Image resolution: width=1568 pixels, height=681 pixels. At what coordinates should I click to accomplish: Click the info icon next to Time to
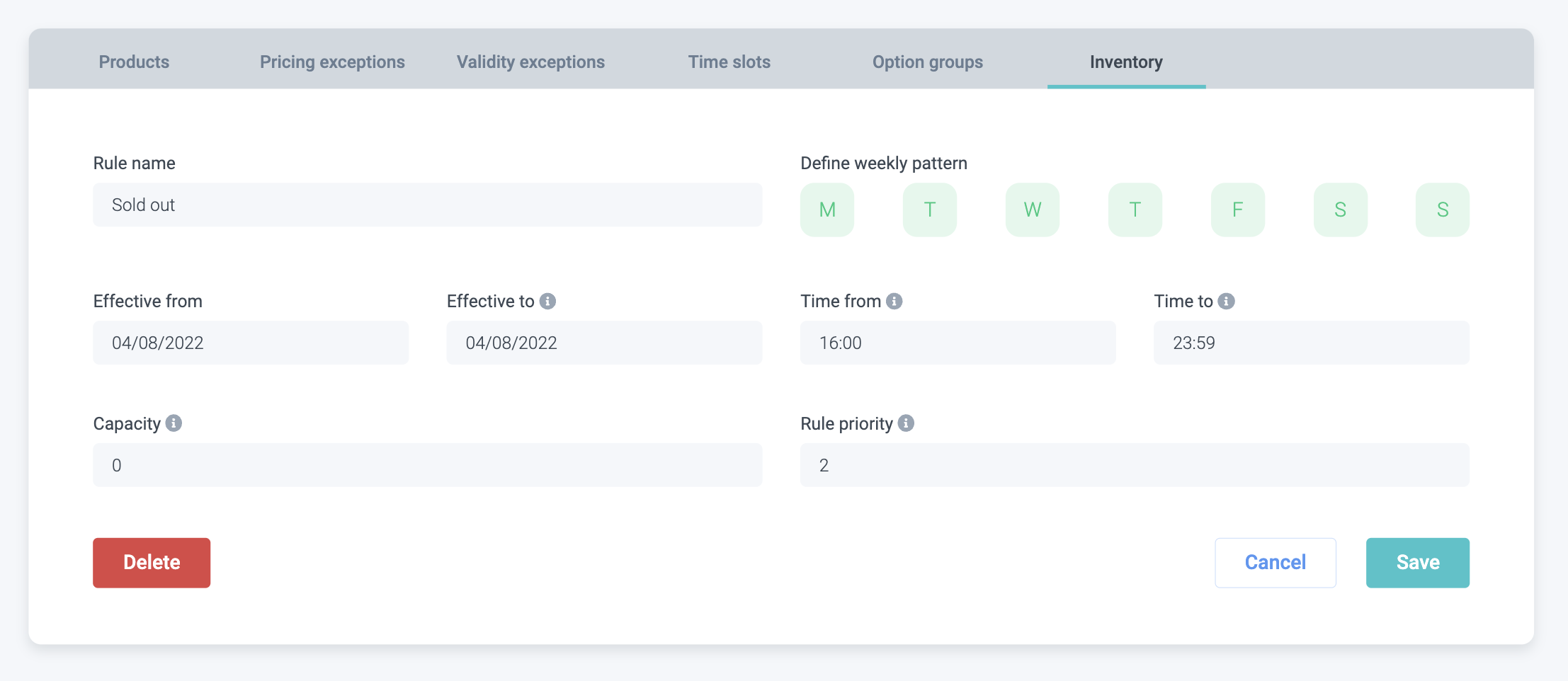1226,302
